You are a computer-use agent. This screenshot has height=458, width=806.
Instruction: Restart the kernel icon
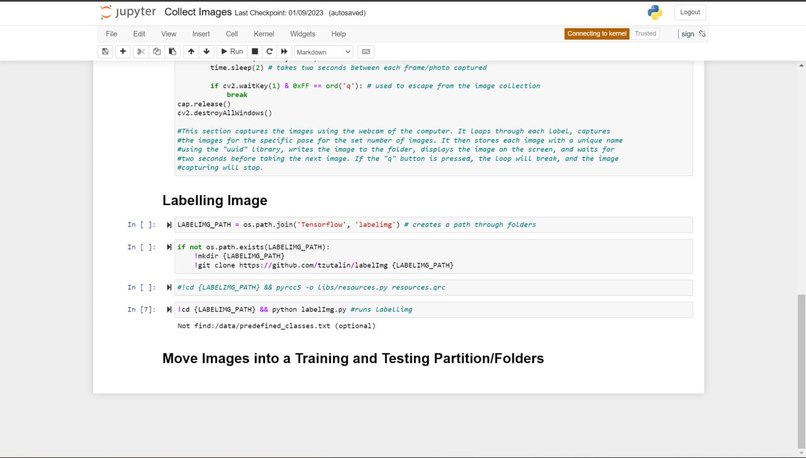[269, 51]
